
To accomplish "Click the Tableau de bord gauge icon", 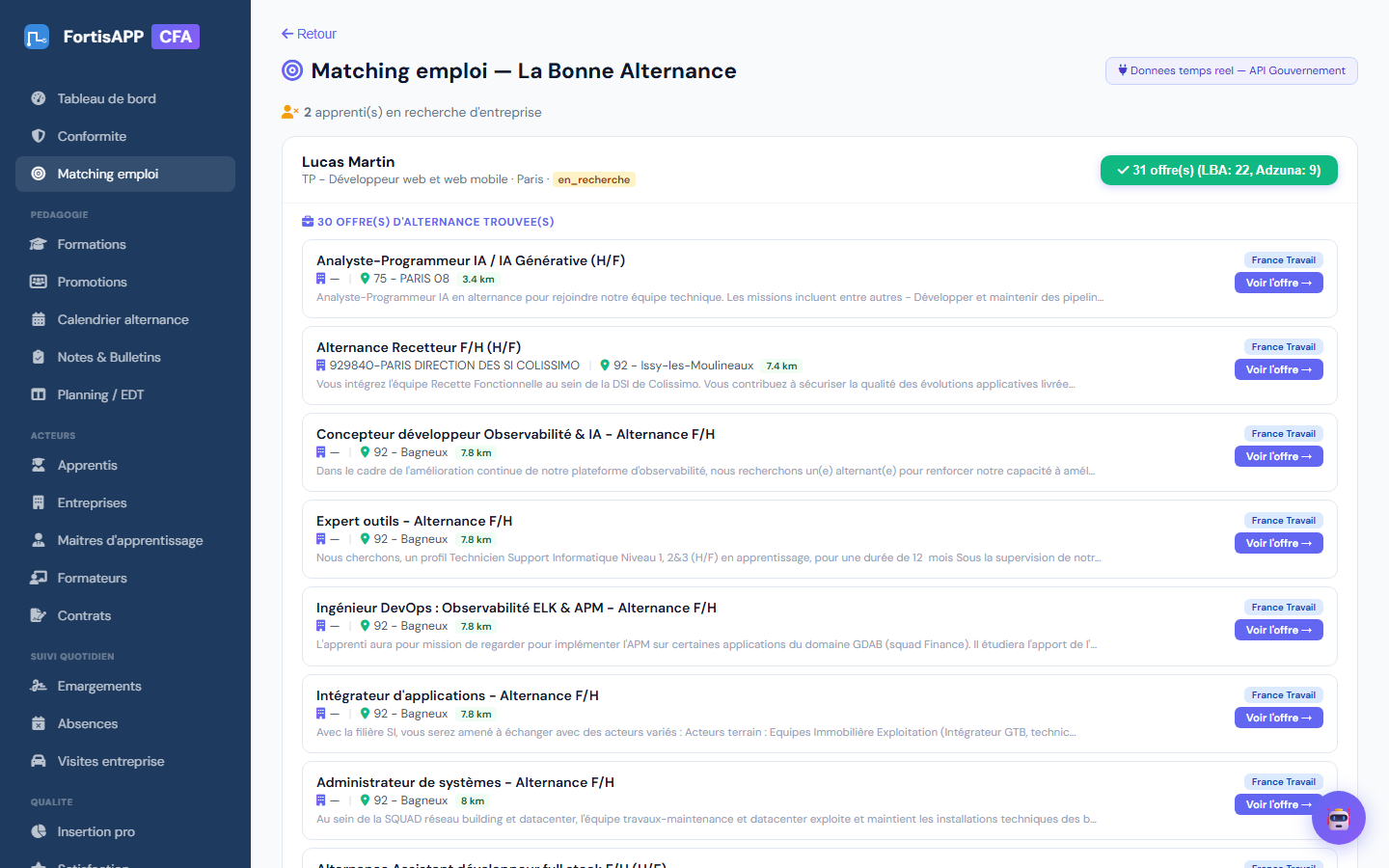I will point(39,98).
